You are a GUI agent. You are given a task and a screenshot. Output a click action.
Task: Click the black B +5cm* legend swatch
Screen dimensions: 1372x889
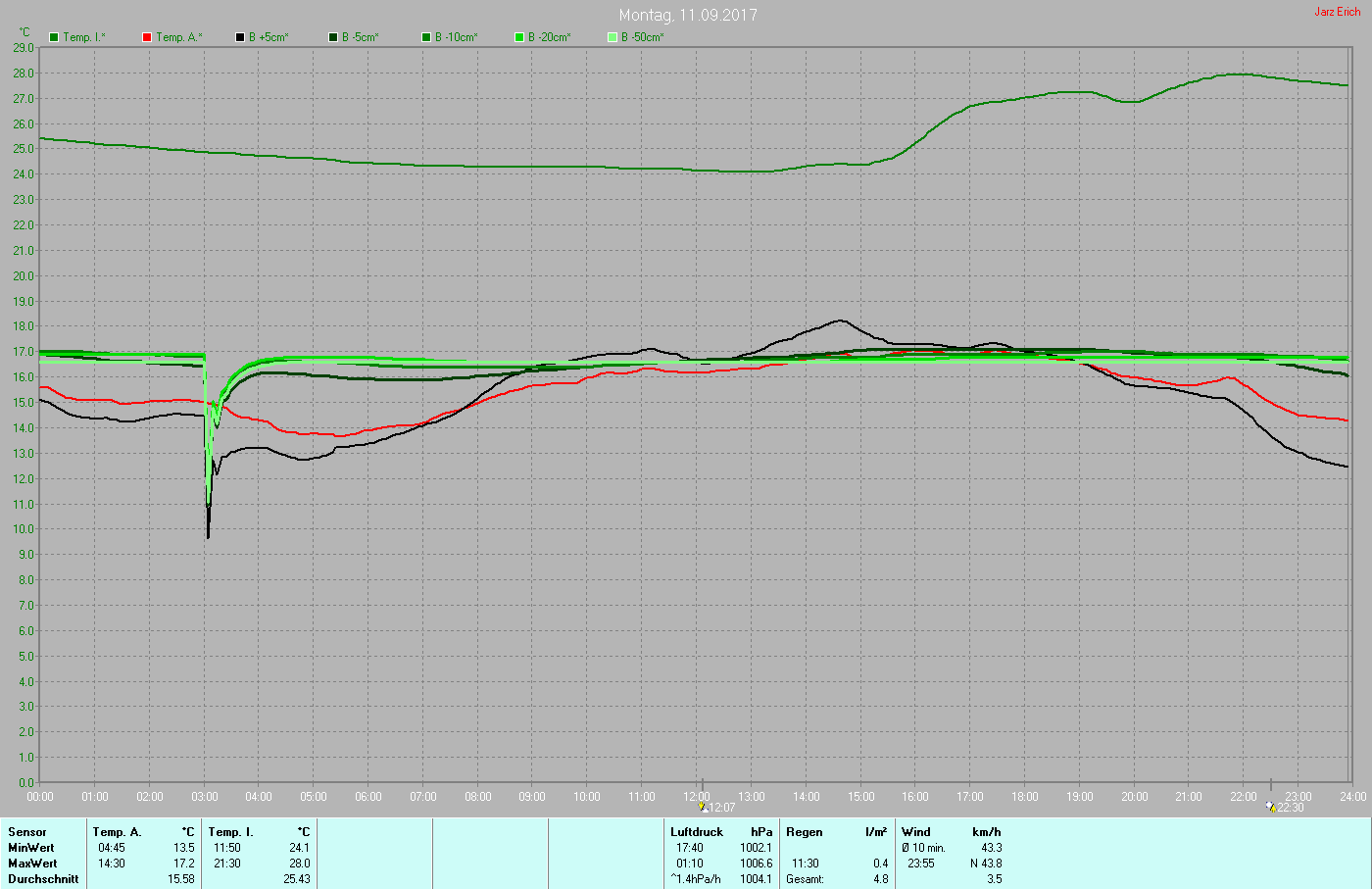click(240, 37)
